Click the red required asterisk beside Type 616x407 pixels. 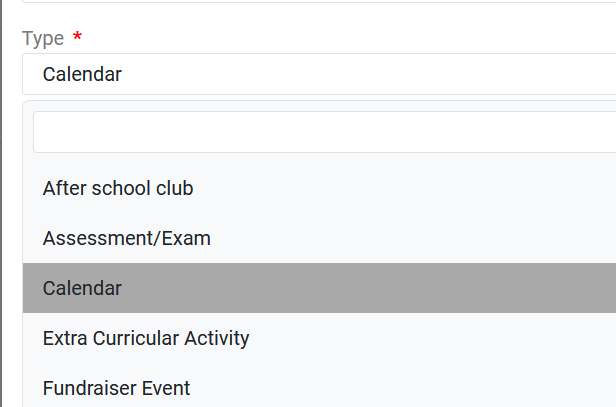point(77,38)
